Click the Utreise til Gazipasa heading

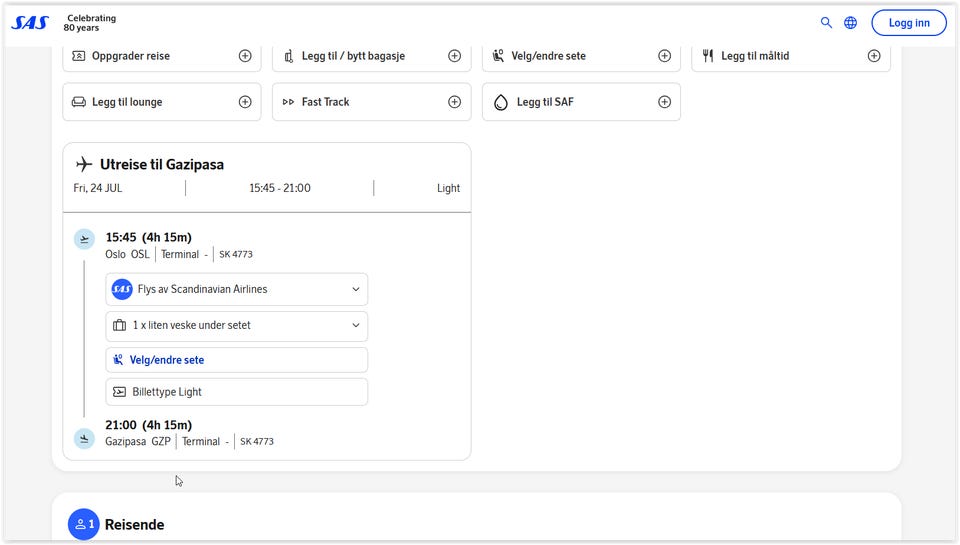[162, 164]
